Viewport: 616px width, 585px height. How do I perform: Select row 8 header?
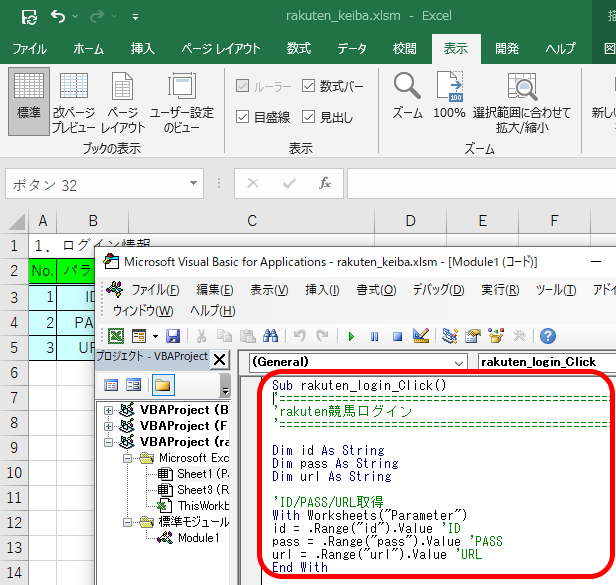(x=14, y=423)
